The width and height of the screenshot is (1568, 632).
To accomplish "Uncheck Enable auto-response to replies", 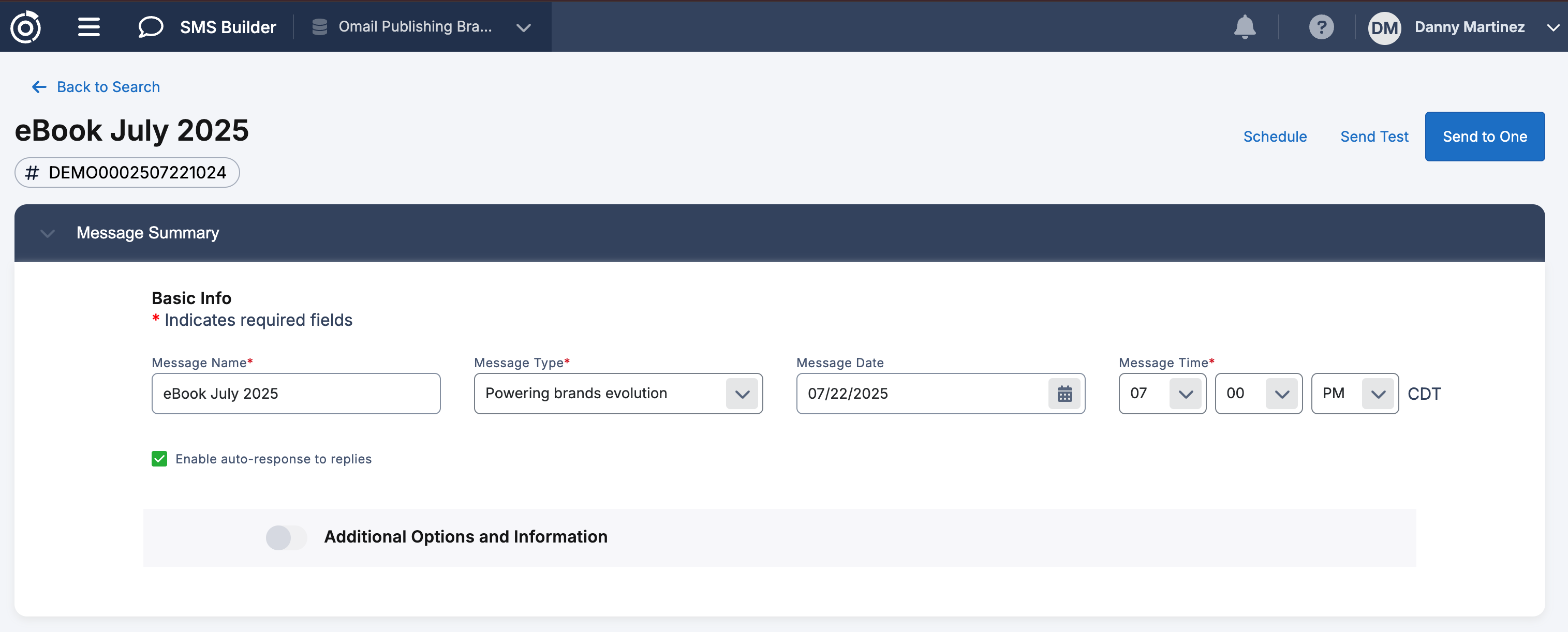I will tap(159, 459).
